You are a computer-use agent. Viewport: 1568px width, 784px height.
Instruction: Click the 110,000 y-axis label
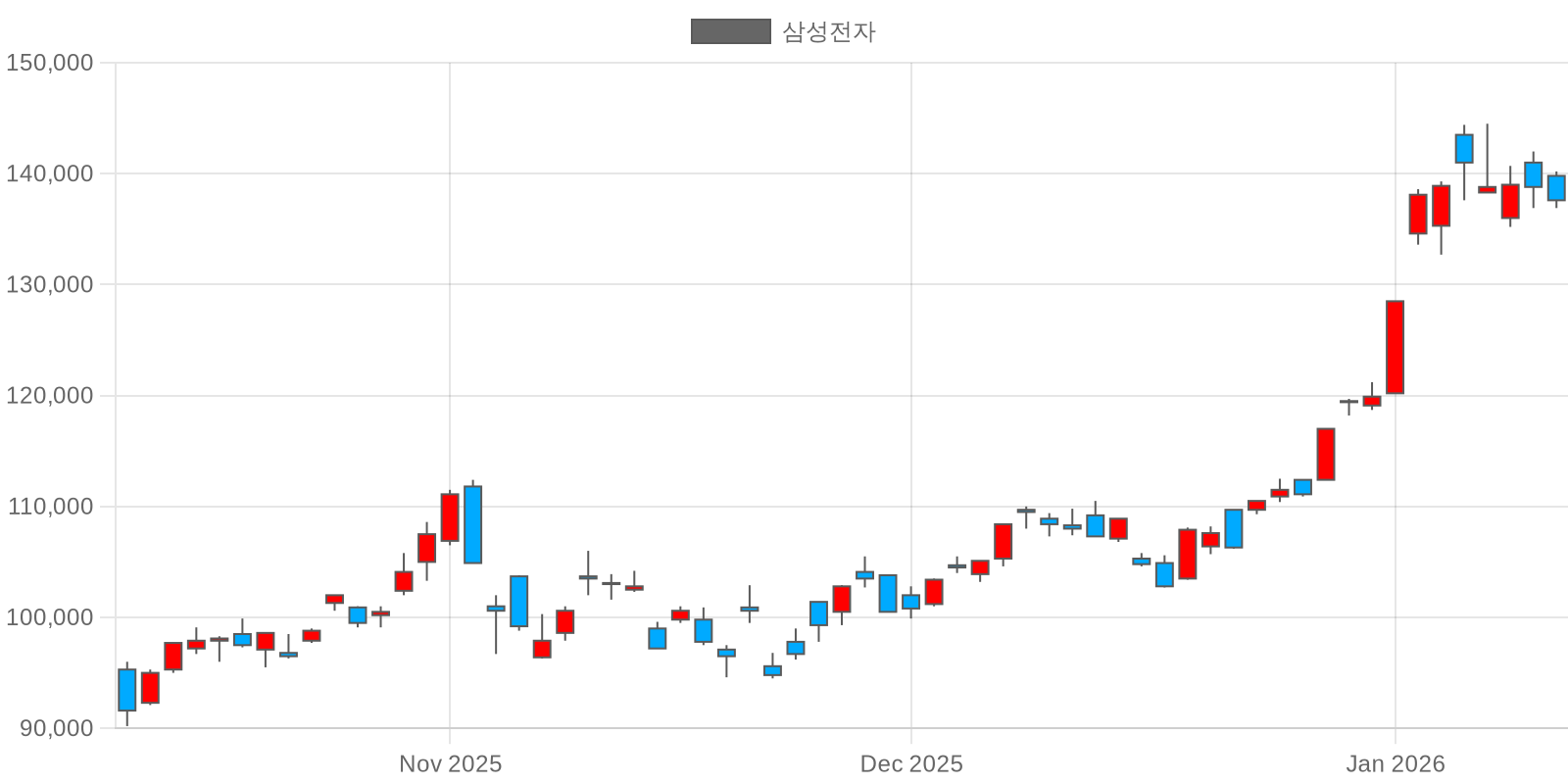(x=50, y=507)
